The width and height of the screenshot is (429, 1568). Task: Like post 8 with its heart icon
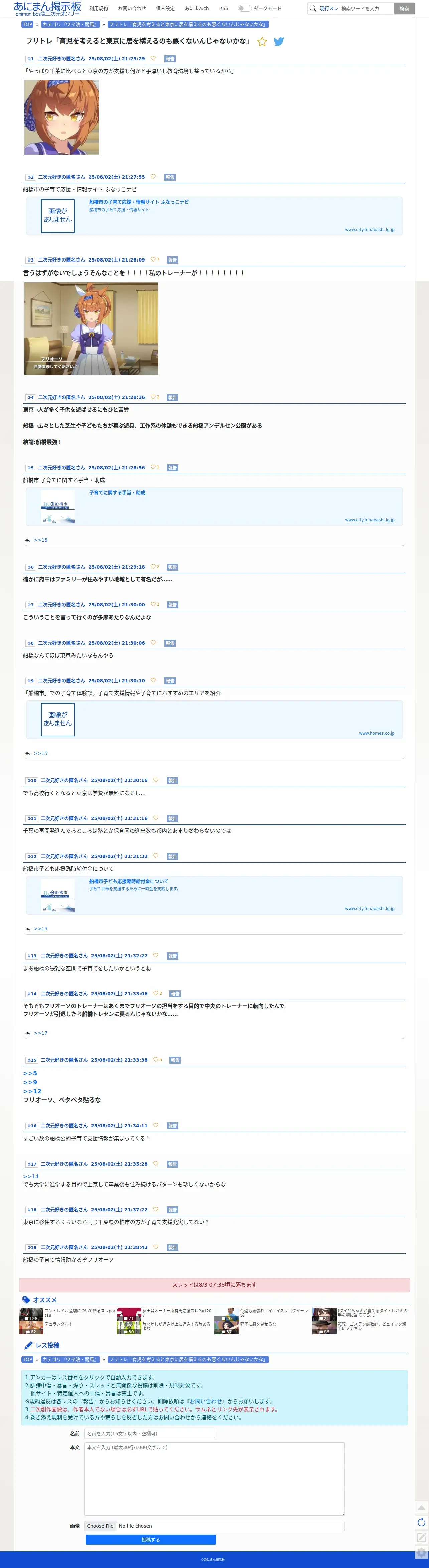click(153, 642)
